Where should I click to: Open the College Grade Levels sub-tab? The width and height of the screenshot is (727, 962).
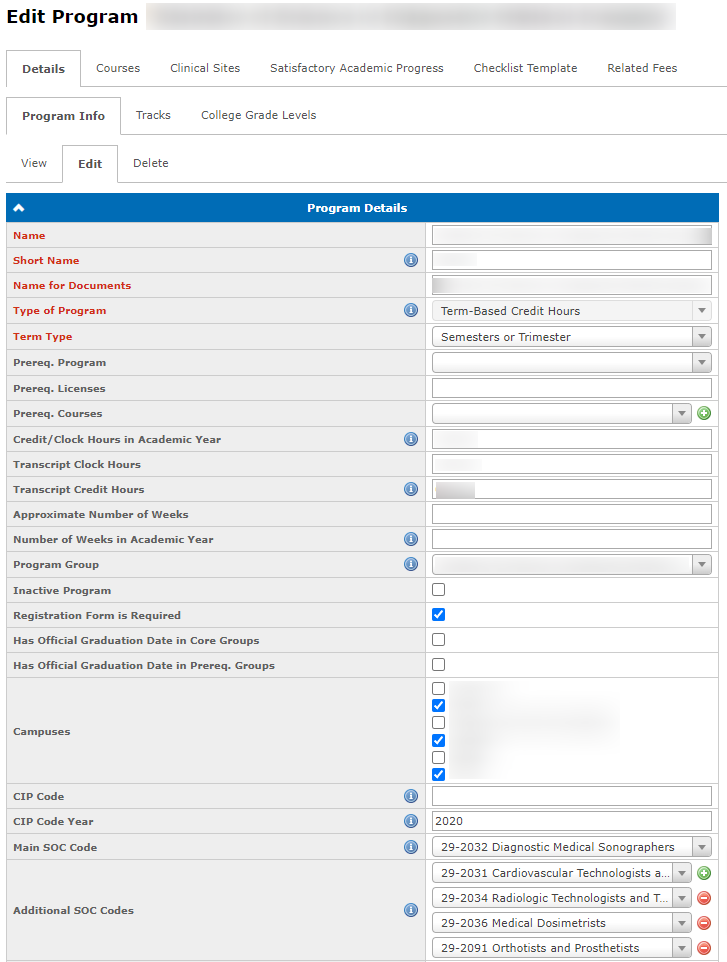click(x=259, y=115)
